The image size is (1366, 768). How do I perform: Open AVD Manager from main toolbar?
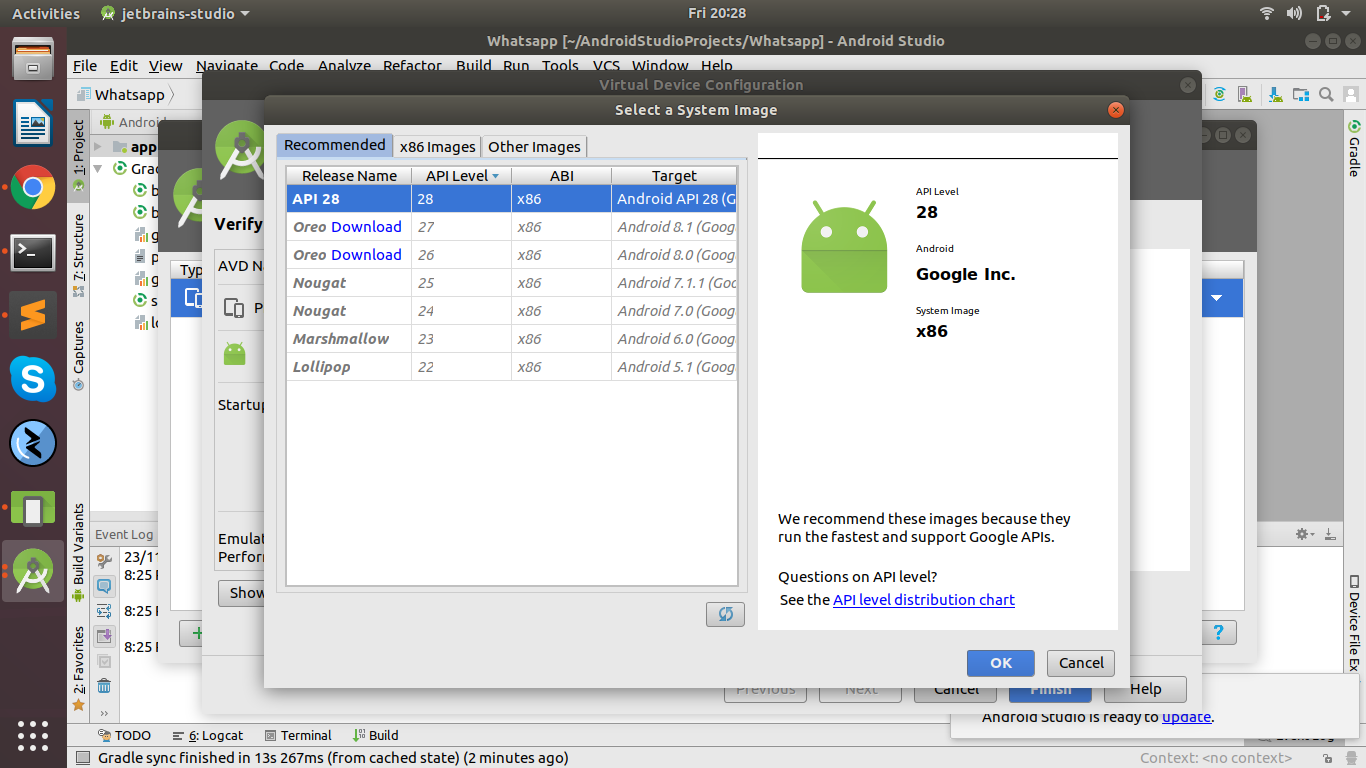(x=1246, y=95)
